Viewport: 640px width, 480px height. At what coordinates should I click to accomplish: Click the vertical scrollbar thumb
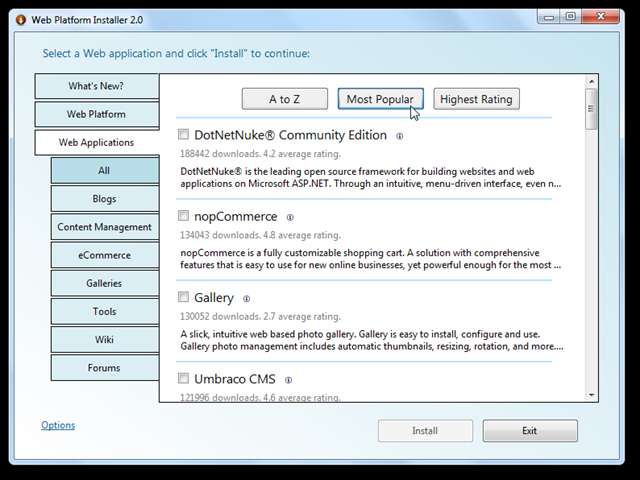591,109
